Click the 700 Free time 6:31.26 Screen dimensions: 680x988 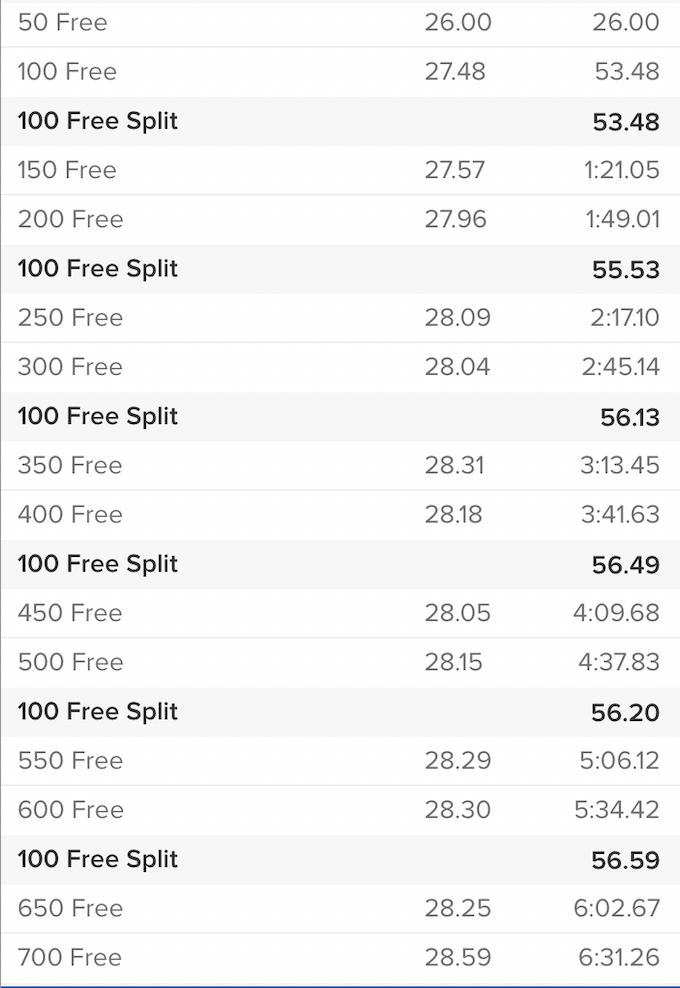(619, 958)
